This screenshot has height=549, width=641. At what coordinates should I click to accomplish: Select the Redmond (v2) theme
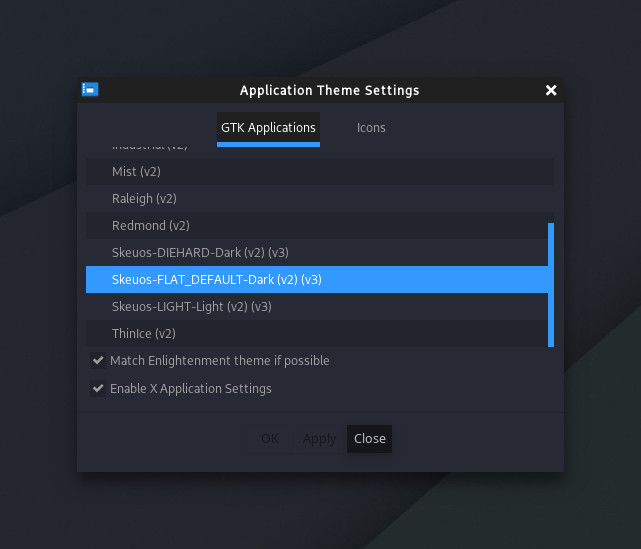150,226
